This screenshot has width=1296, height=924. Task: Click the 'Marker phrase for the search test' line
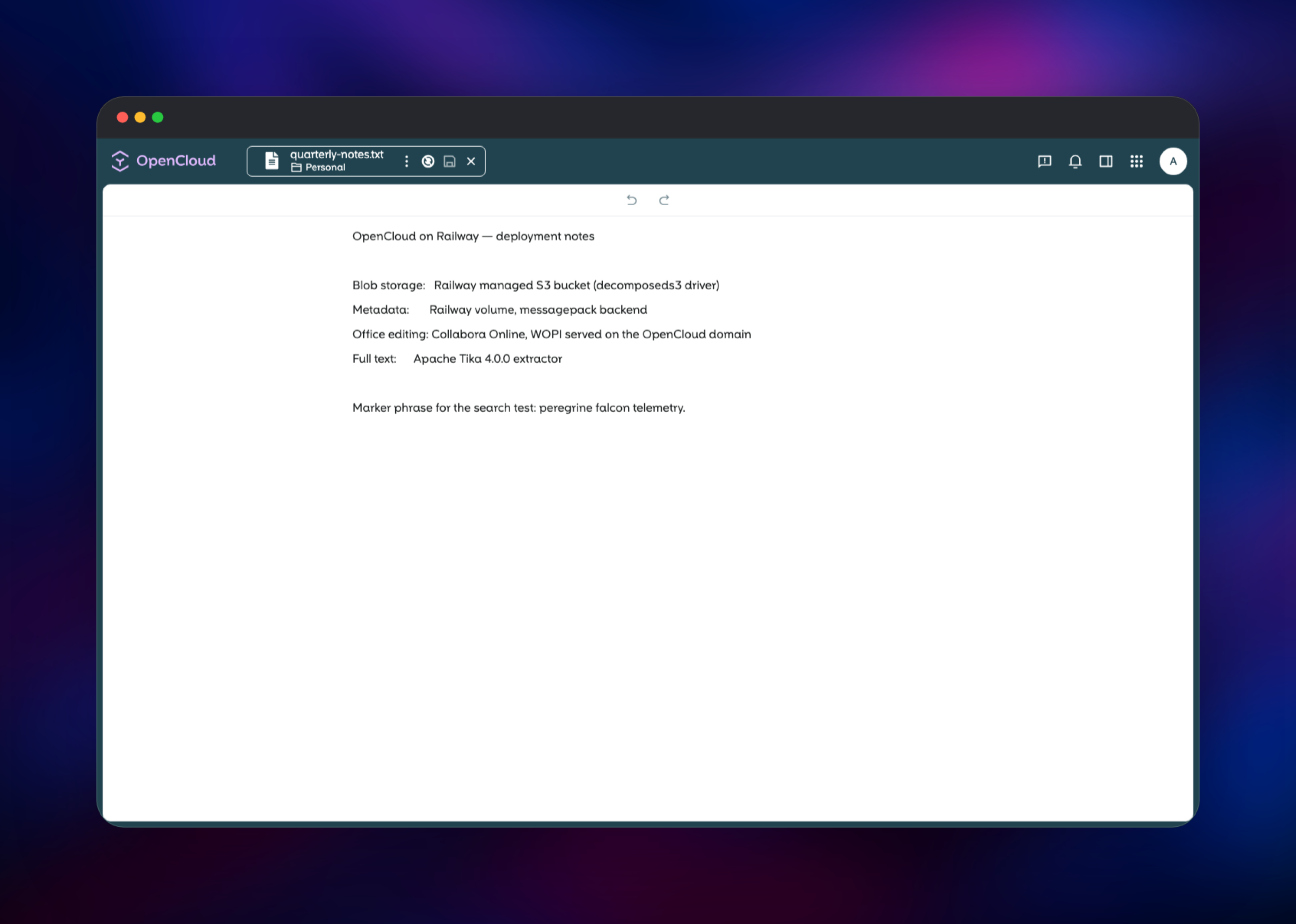click(519, 407)
